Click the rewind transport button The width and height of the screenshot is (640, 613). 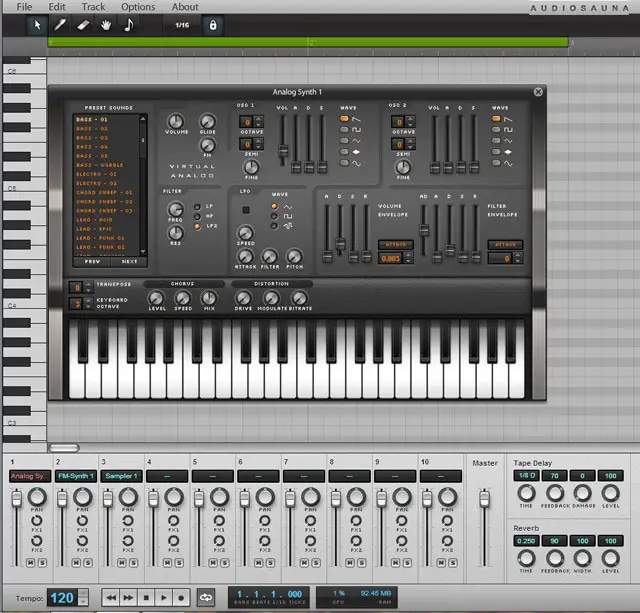[x=111, y=598]
